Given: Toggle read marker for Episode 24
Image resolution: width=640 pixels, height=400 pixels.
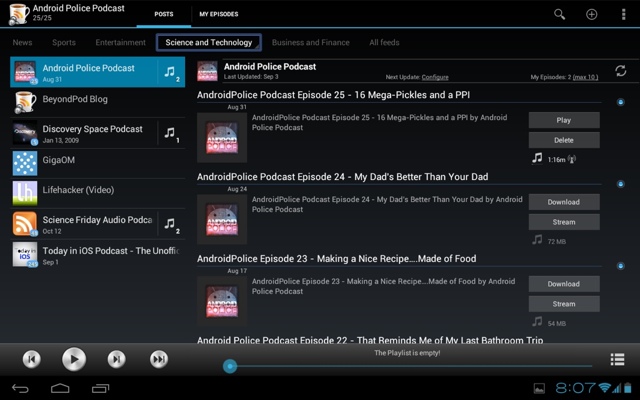Looking at the screenshot, I should click(x=620, y=184).
